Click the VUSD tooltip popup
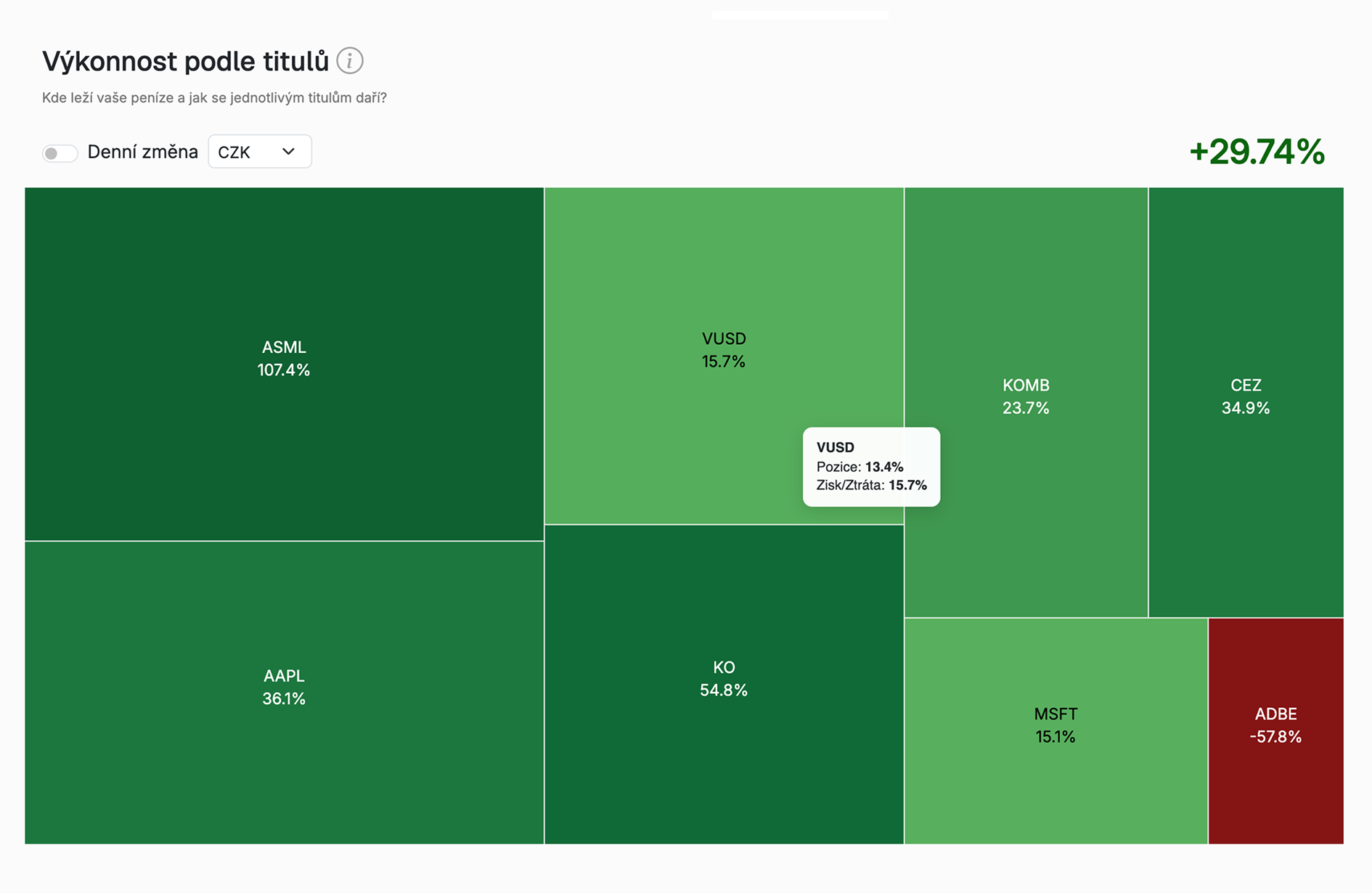The image size is (1372, 893). [x=871, y=467]
